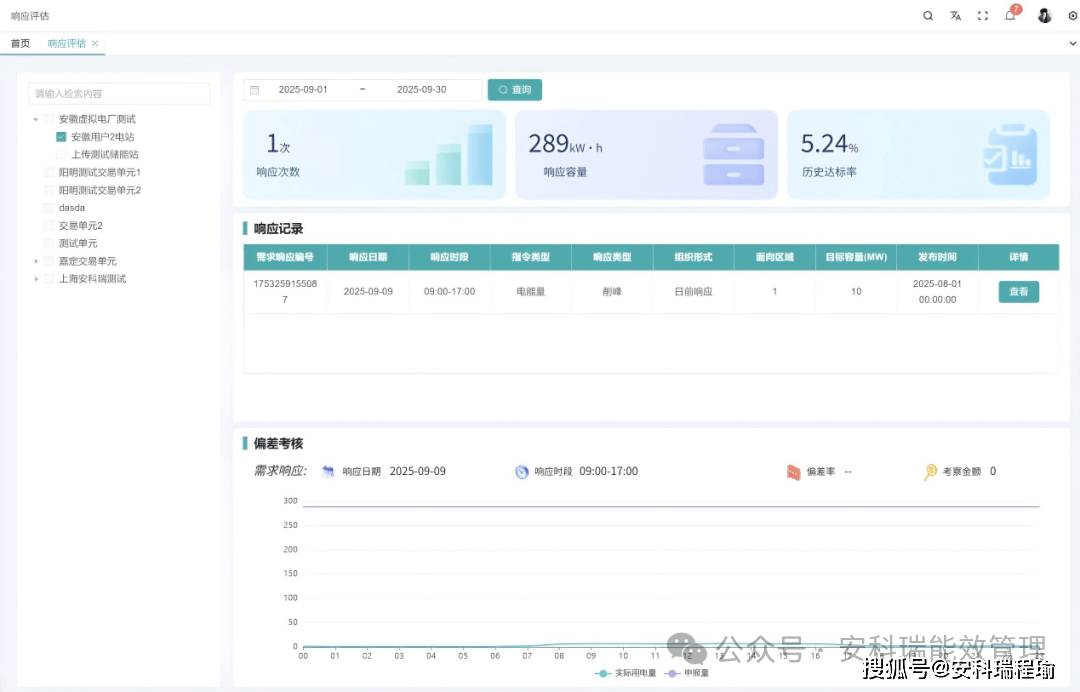Click the 查询 search button
This screenshot has height=692, width=1080.
pyautogui.click(x=515, y=90)
